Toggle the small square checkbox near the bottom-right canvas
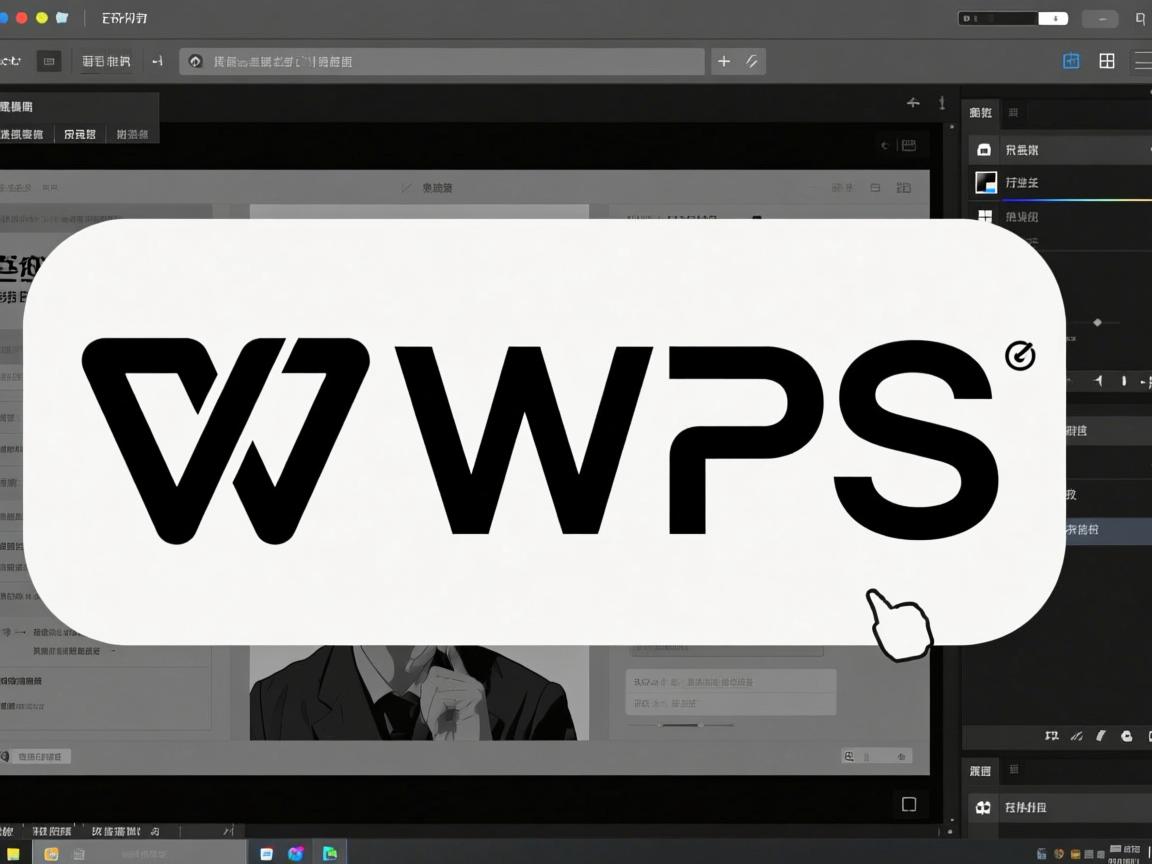The image size is (1152, 864). coord(909,803)
